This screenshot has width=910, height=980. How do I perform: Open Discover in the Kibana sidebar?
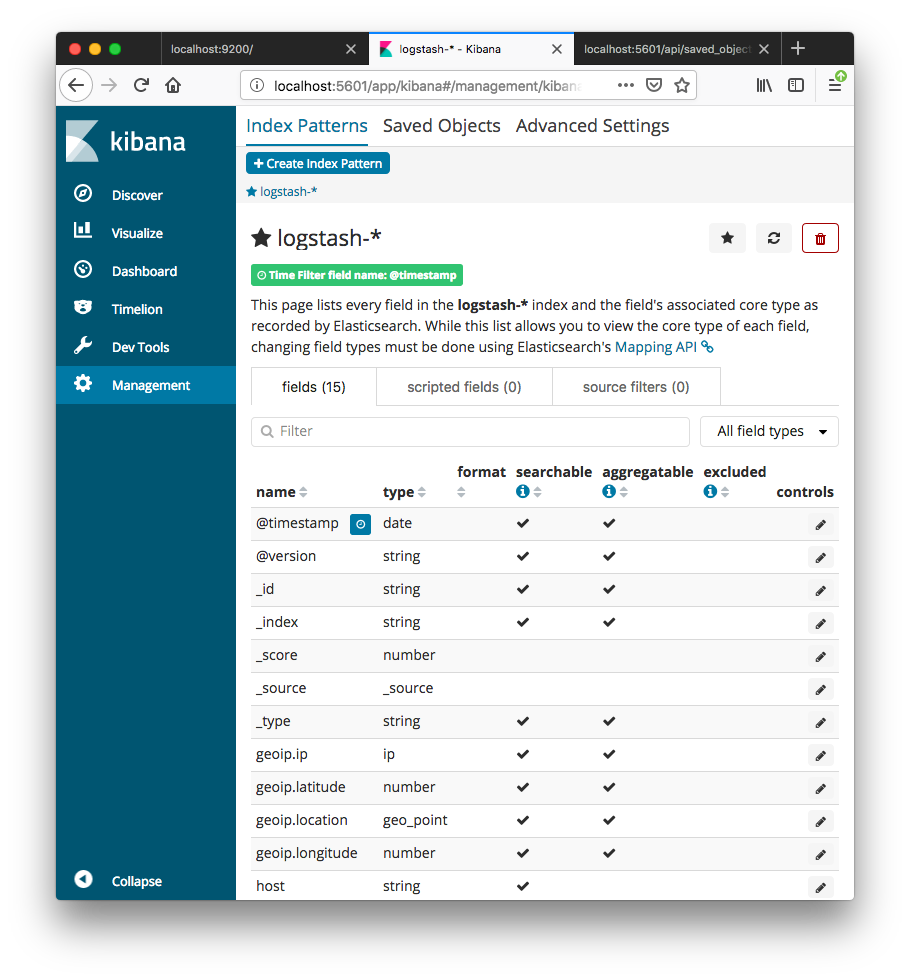(146, 195)
